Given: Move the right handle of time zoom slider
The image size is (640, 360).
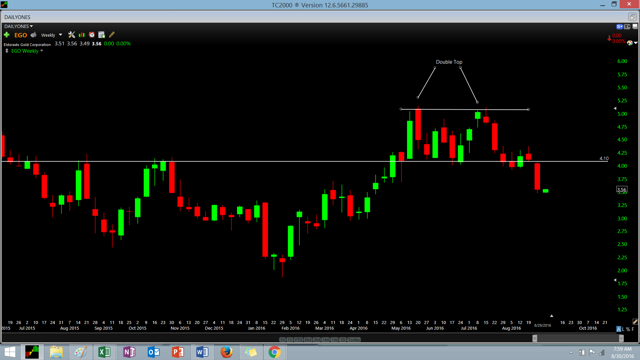Looking at the screenshot, I should 621,338.
